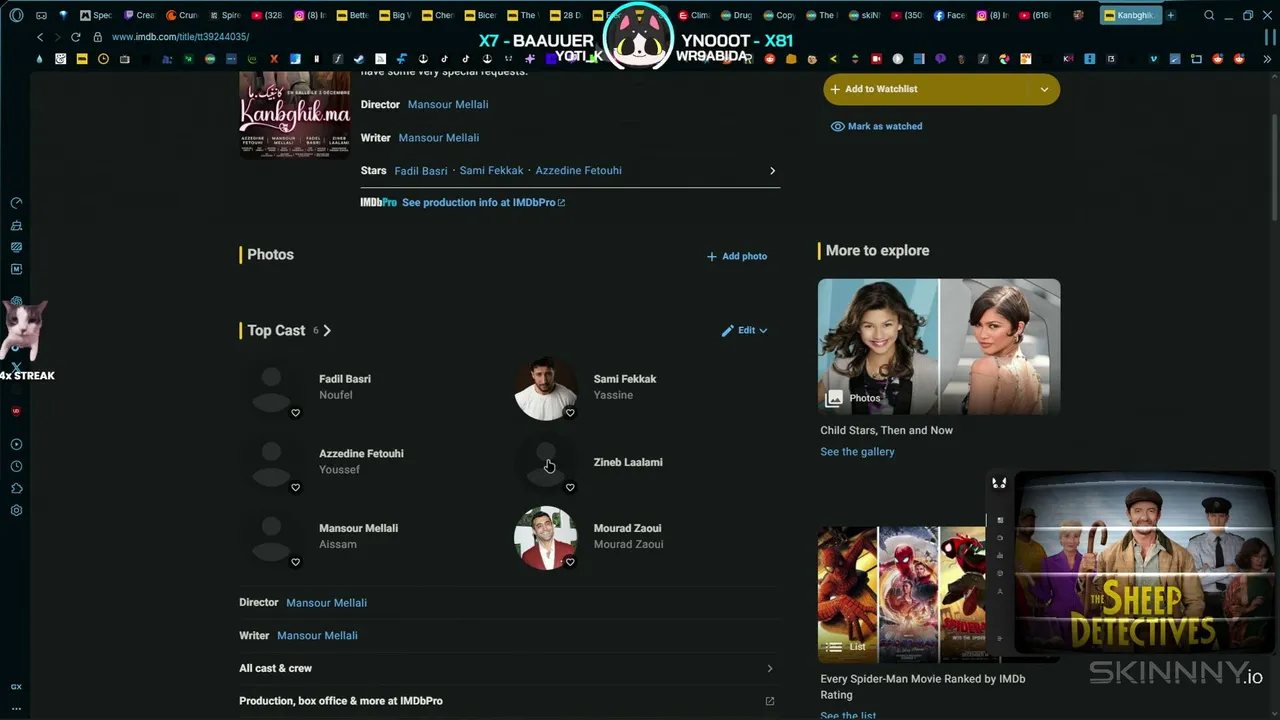
Task: Expand the Edit dropdown chevron
Action: [x=763, y=331]
